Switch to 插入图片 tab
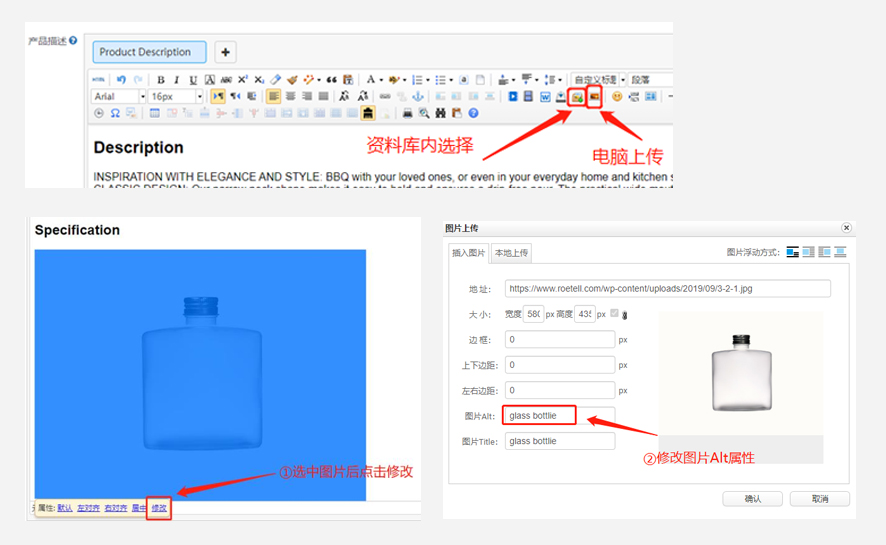The height and width of the screenshot is (545, 886). 468,252
